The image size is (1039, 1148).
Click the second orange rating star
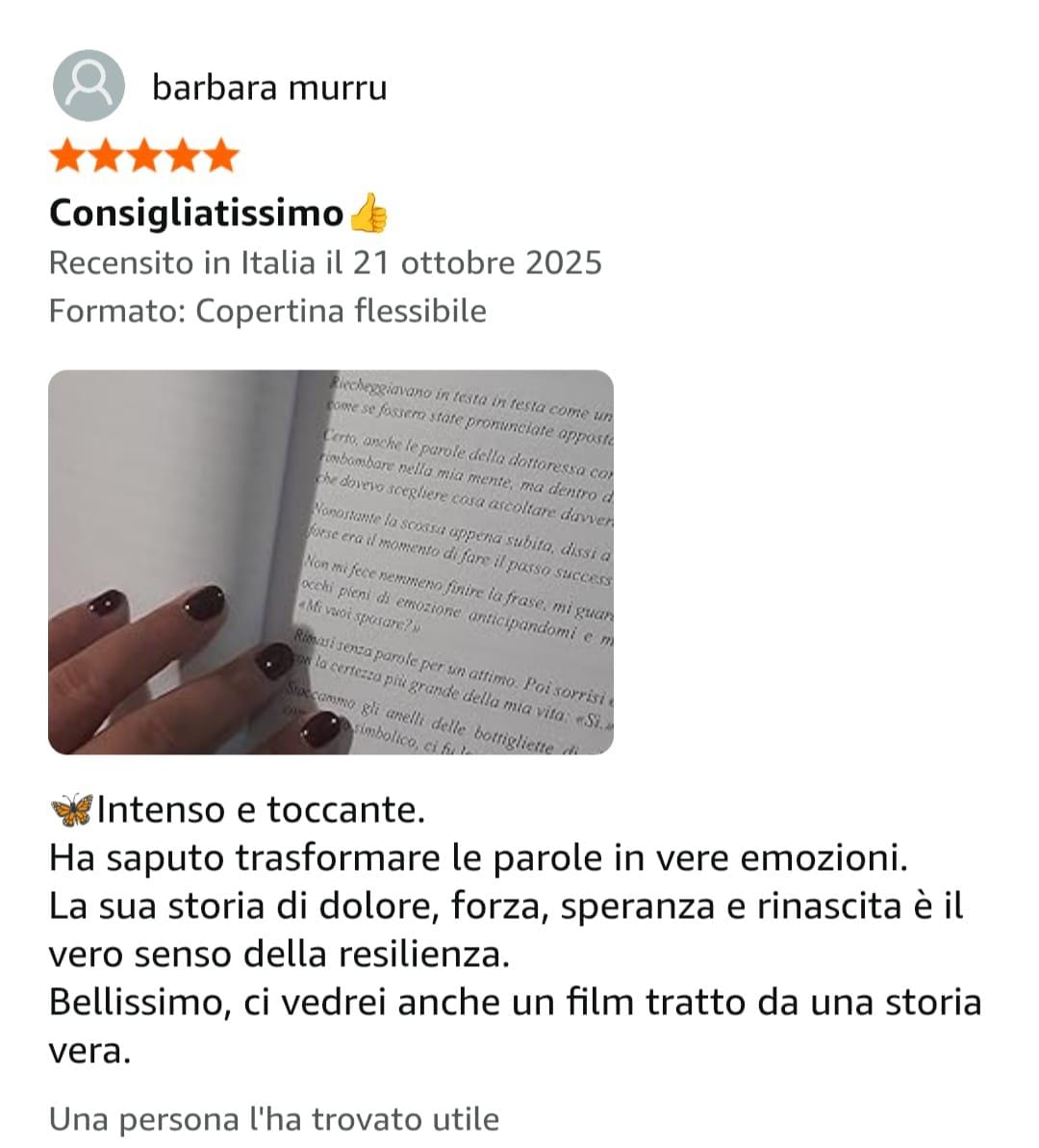click(106, 155)
